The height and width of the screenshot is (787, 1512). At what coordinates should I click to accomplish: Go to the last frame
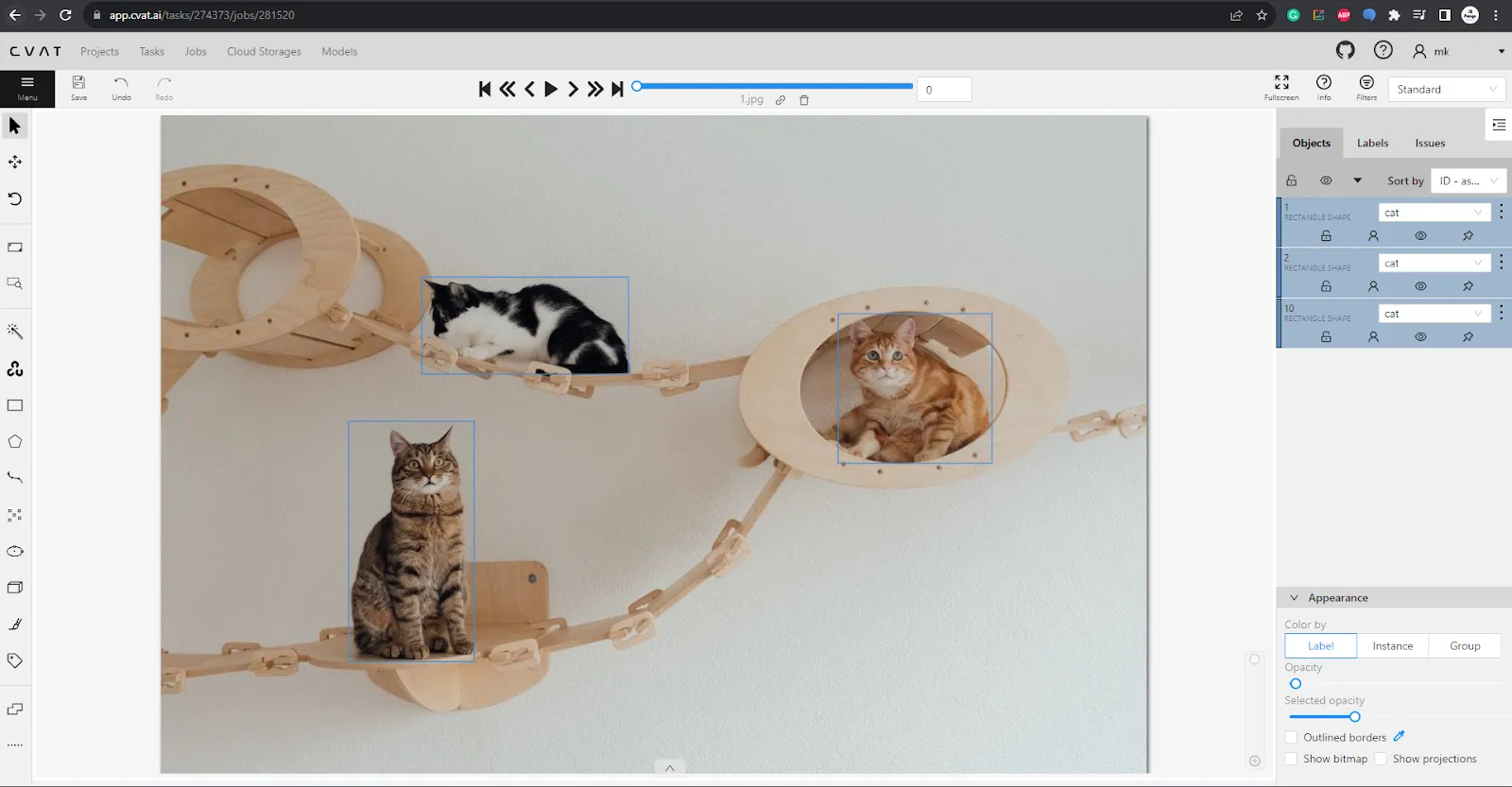point(617,89)
